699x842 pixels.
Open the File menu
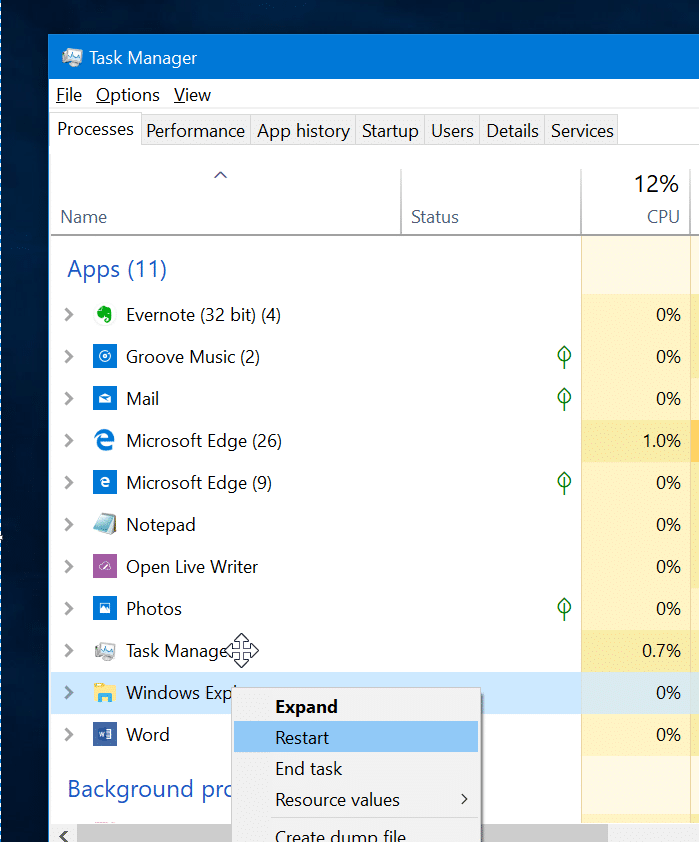(69, 95)
